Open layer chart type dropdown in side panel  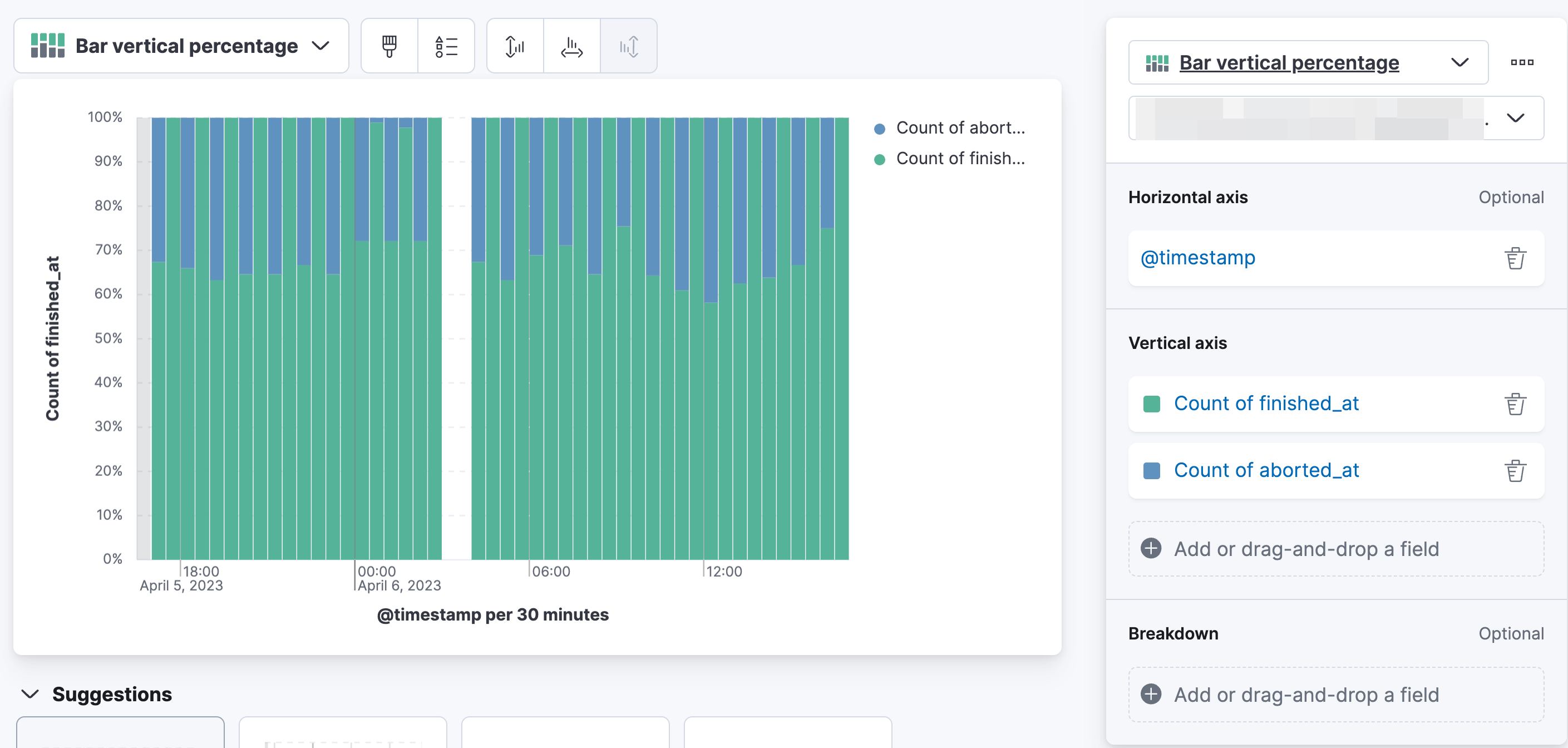tap(1308, 63)
